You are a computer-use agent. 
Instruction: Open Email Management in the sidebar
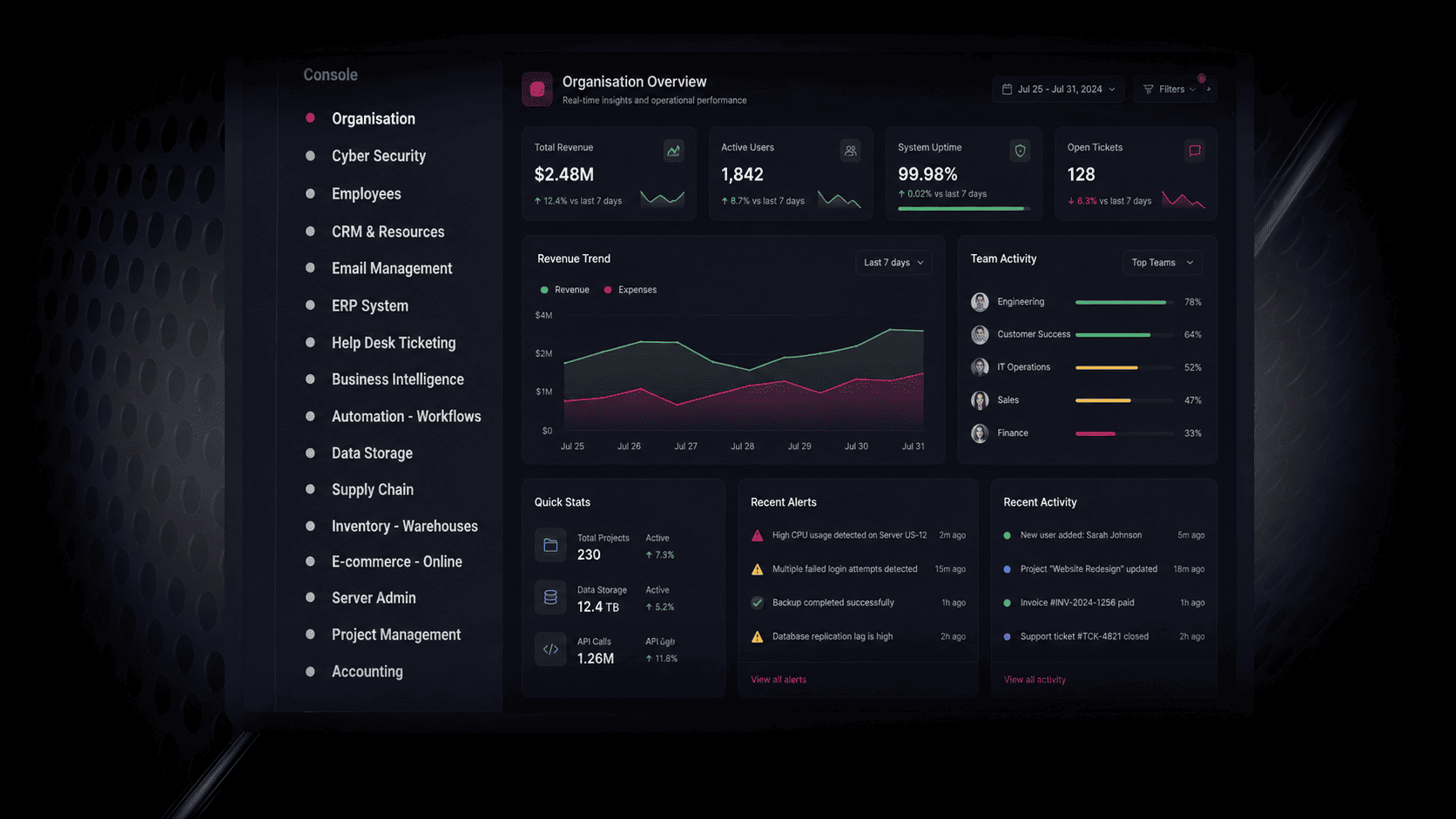pos(391,269)
